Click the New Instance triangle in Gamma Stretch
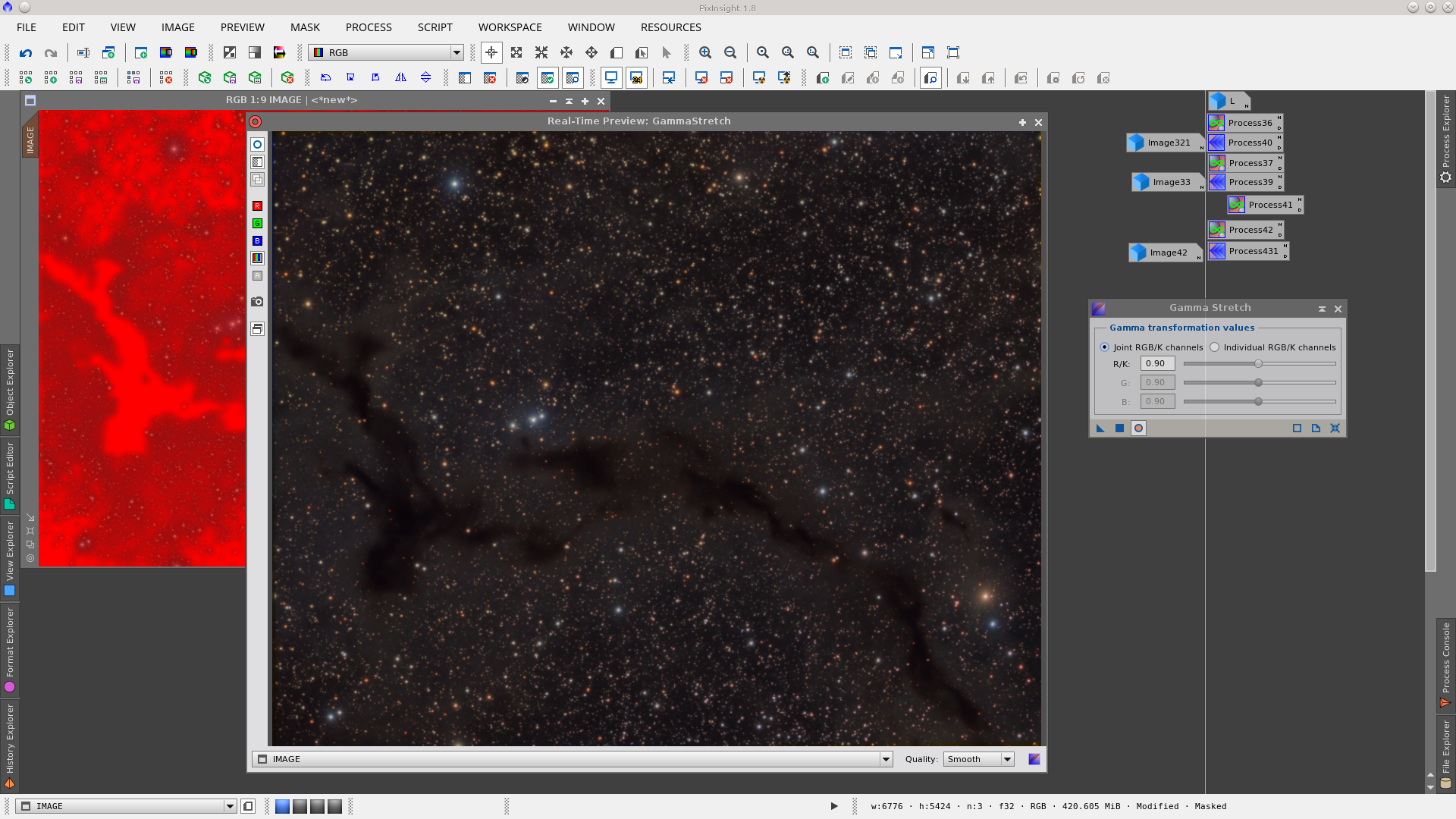The image size is (1456, 819). 1100,428
